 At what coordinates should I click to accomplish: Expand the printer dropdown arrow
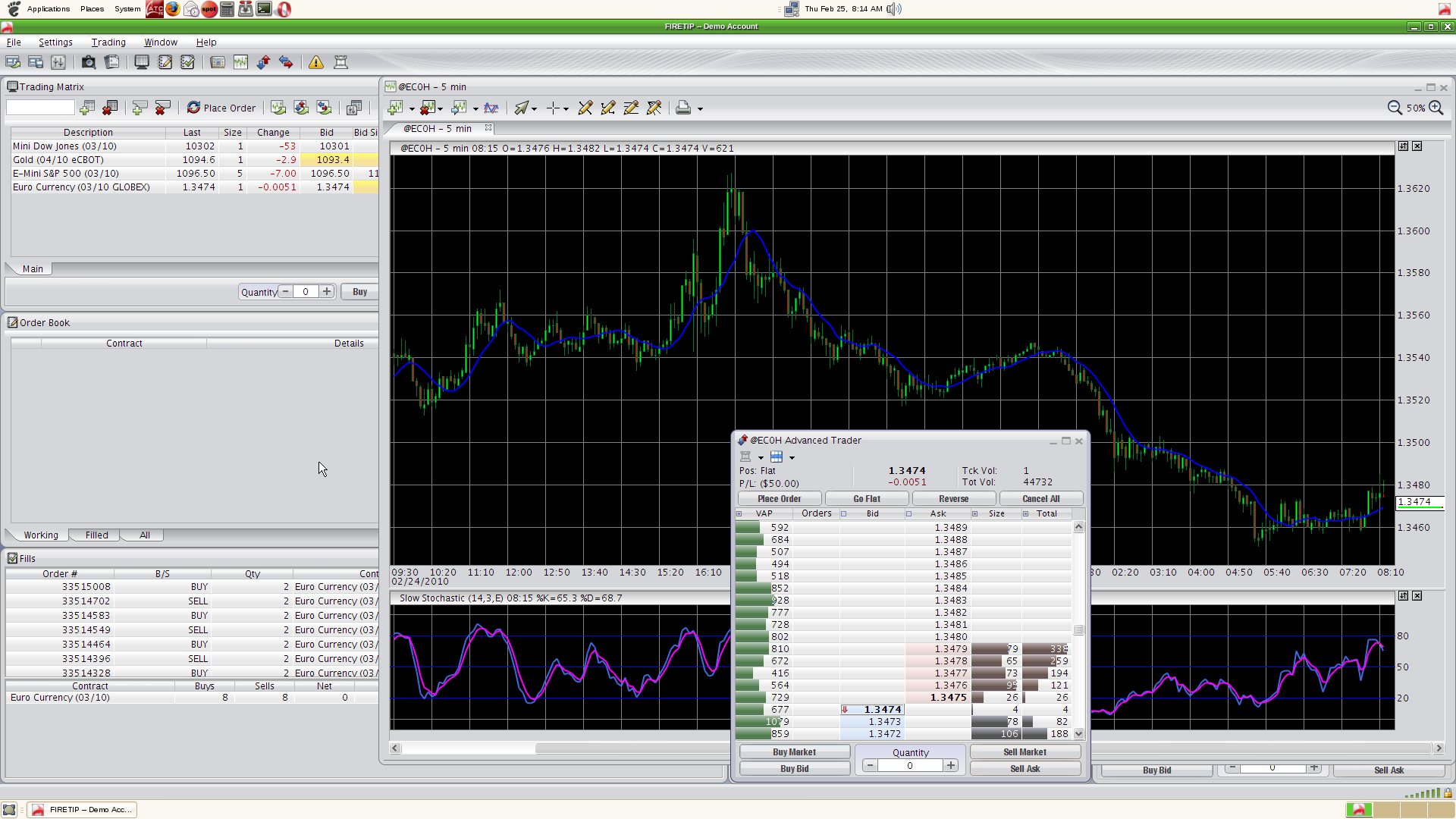pos(700,109)
